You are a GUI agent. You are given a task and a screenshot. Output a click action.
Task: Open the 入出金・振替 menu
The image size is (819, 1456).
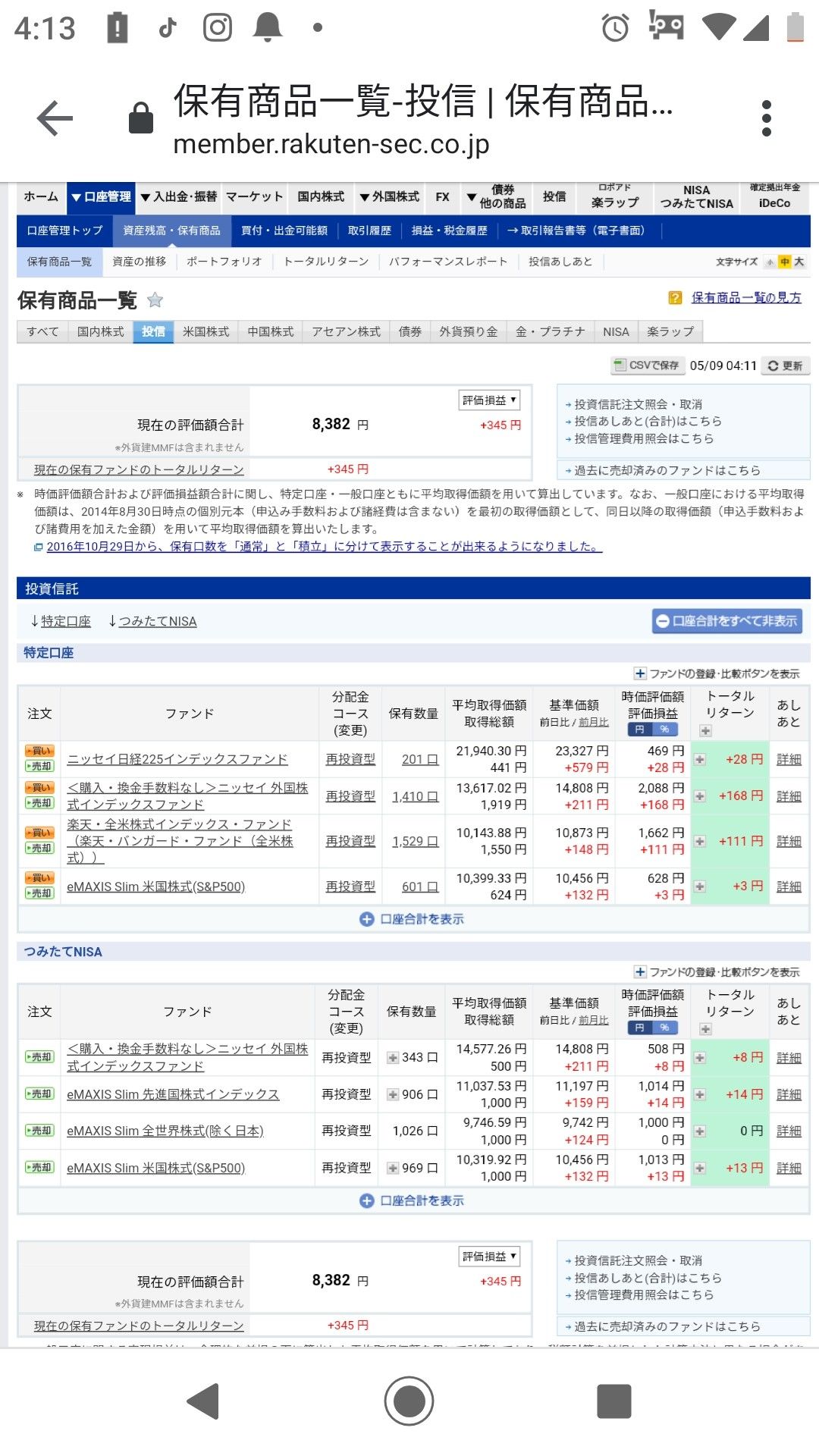(x=177, y=197)
